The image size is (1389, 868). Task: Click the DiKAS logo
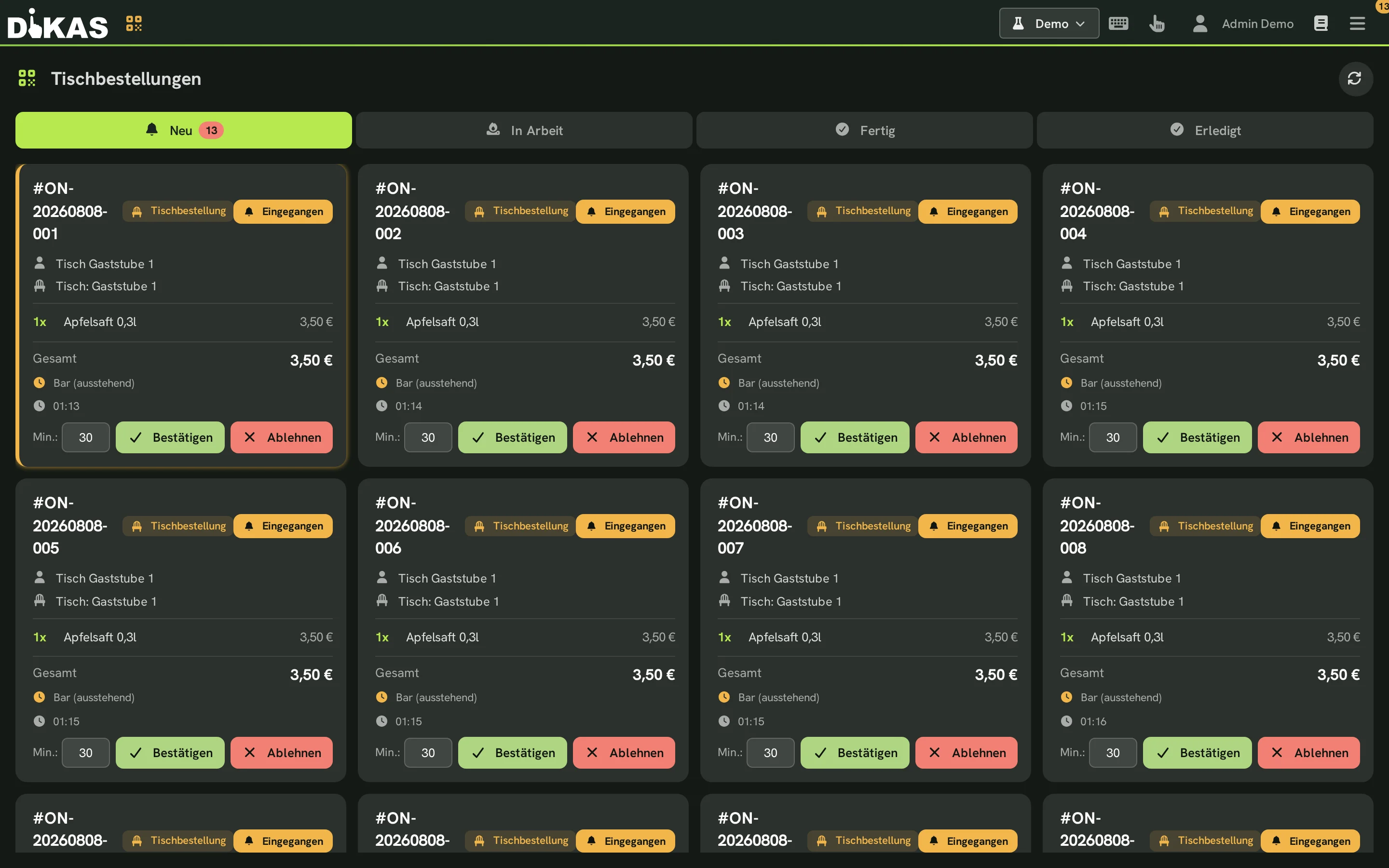click(57, 24)
